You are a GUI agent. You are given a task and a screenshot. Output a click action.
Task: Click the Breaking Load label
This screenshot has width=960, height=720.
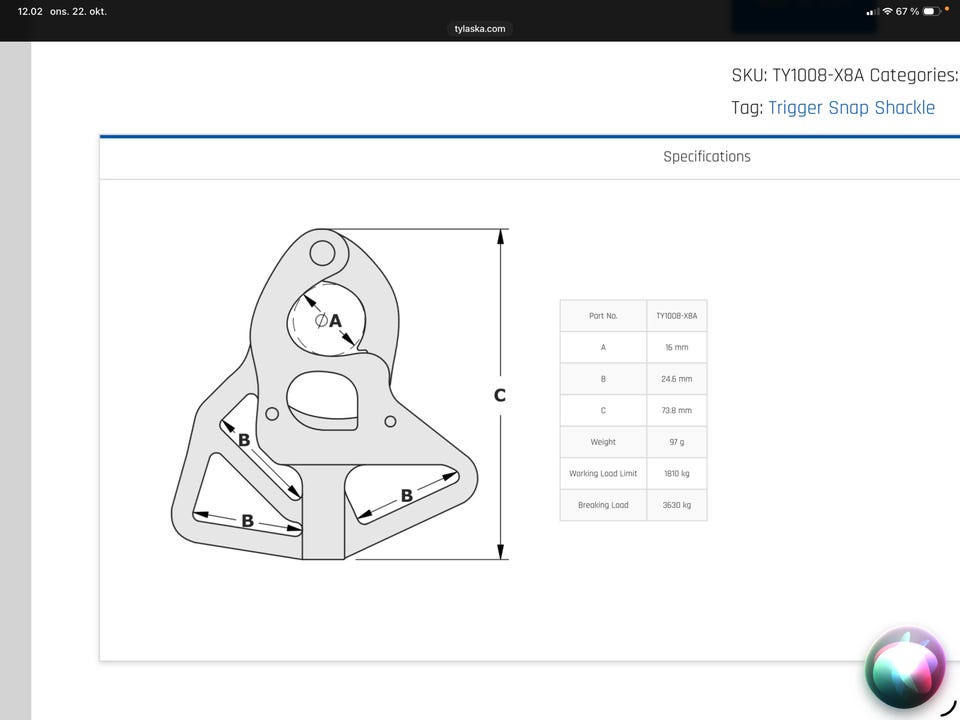(603, 505)
